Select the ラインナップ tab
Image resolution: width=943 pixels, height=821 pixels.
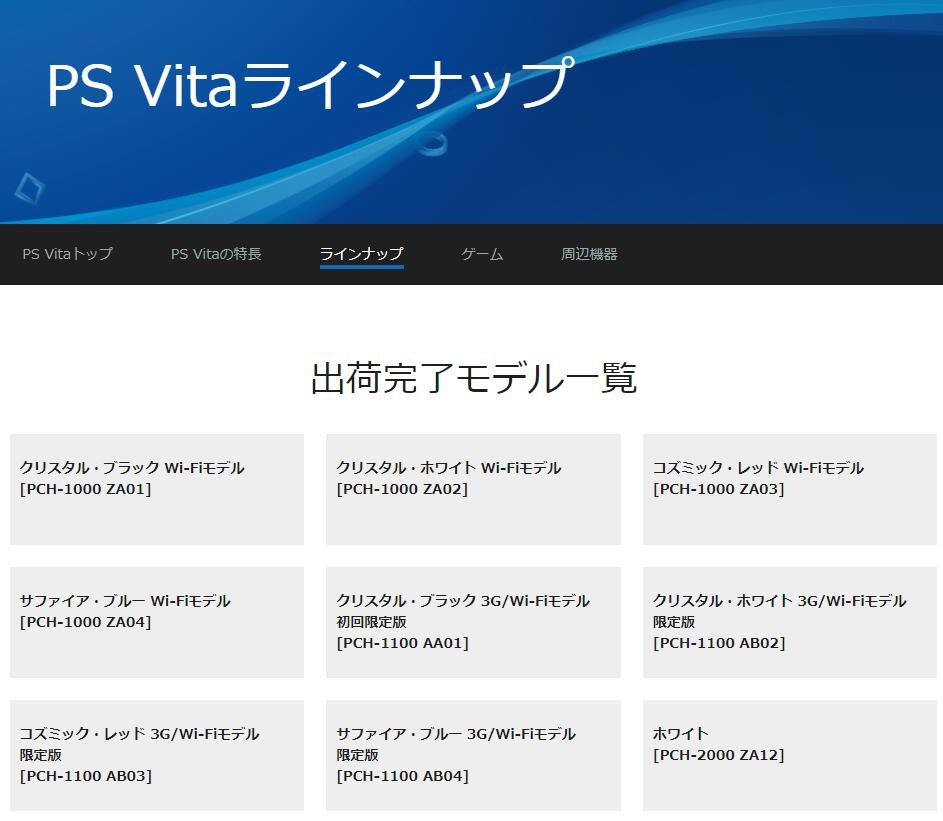pyautogui.click(x=361, y=254)
